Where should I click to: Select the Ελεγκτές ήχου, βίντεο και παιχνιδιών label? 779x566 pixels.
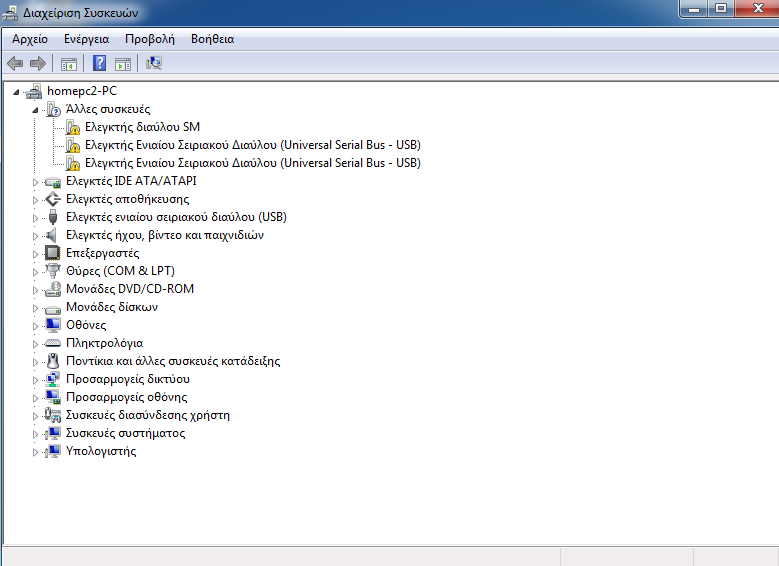tap(164, 235)
